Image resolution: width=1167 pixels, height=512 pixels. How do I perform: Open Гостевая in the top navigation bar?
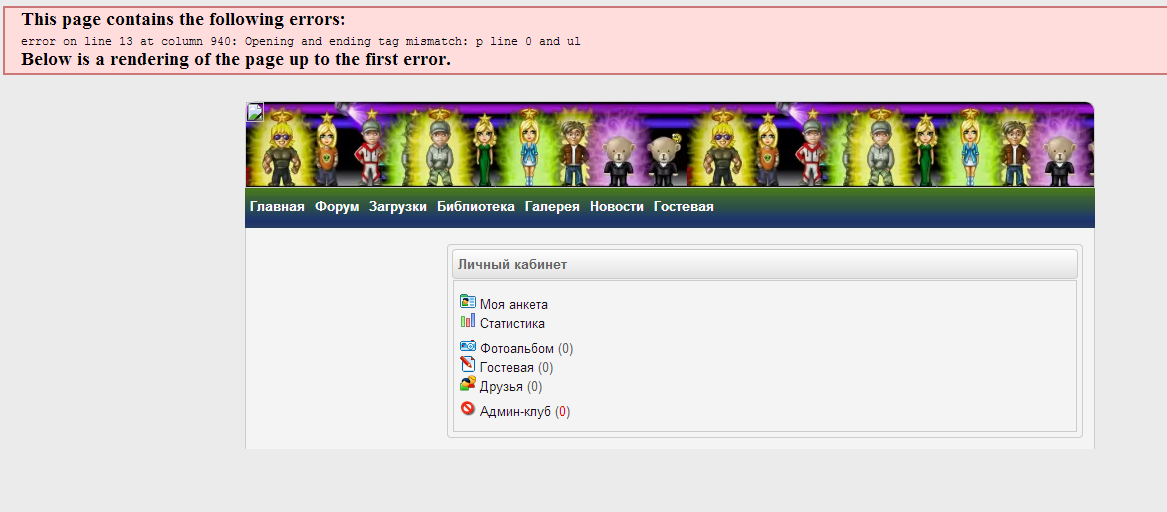click(x=683, y=207)
